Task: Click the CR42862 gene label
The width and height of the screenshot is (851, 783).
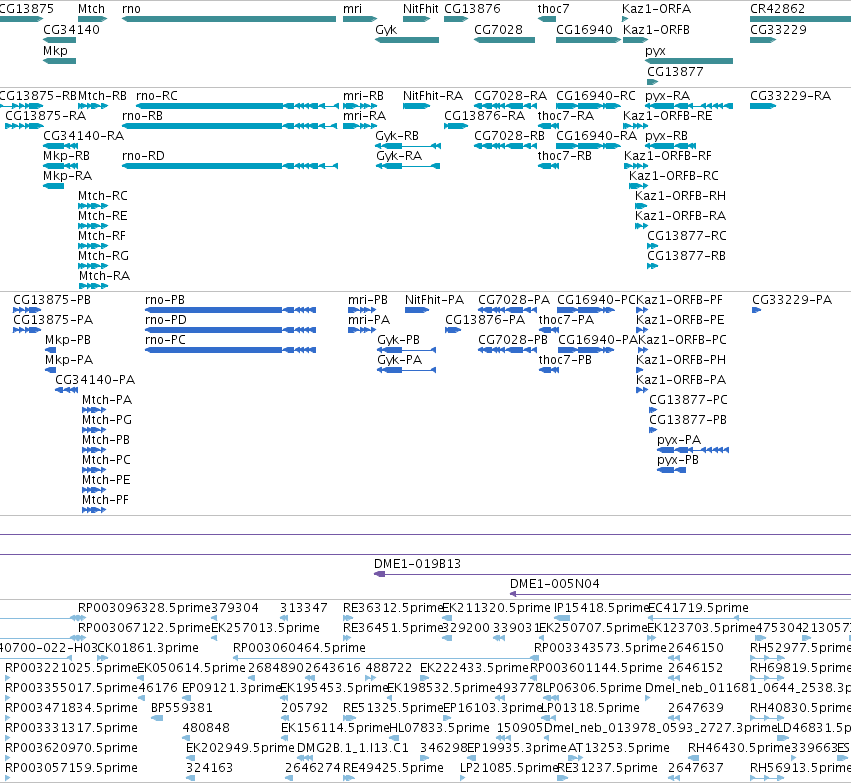Action: click(x=778, y=9)
